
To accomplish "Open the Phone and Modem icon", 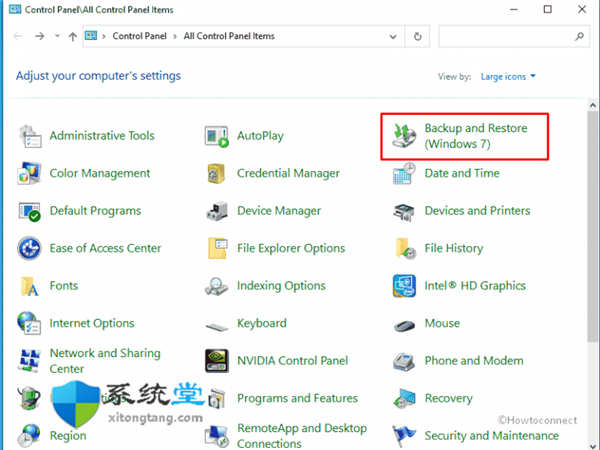I will pos(404,362).
